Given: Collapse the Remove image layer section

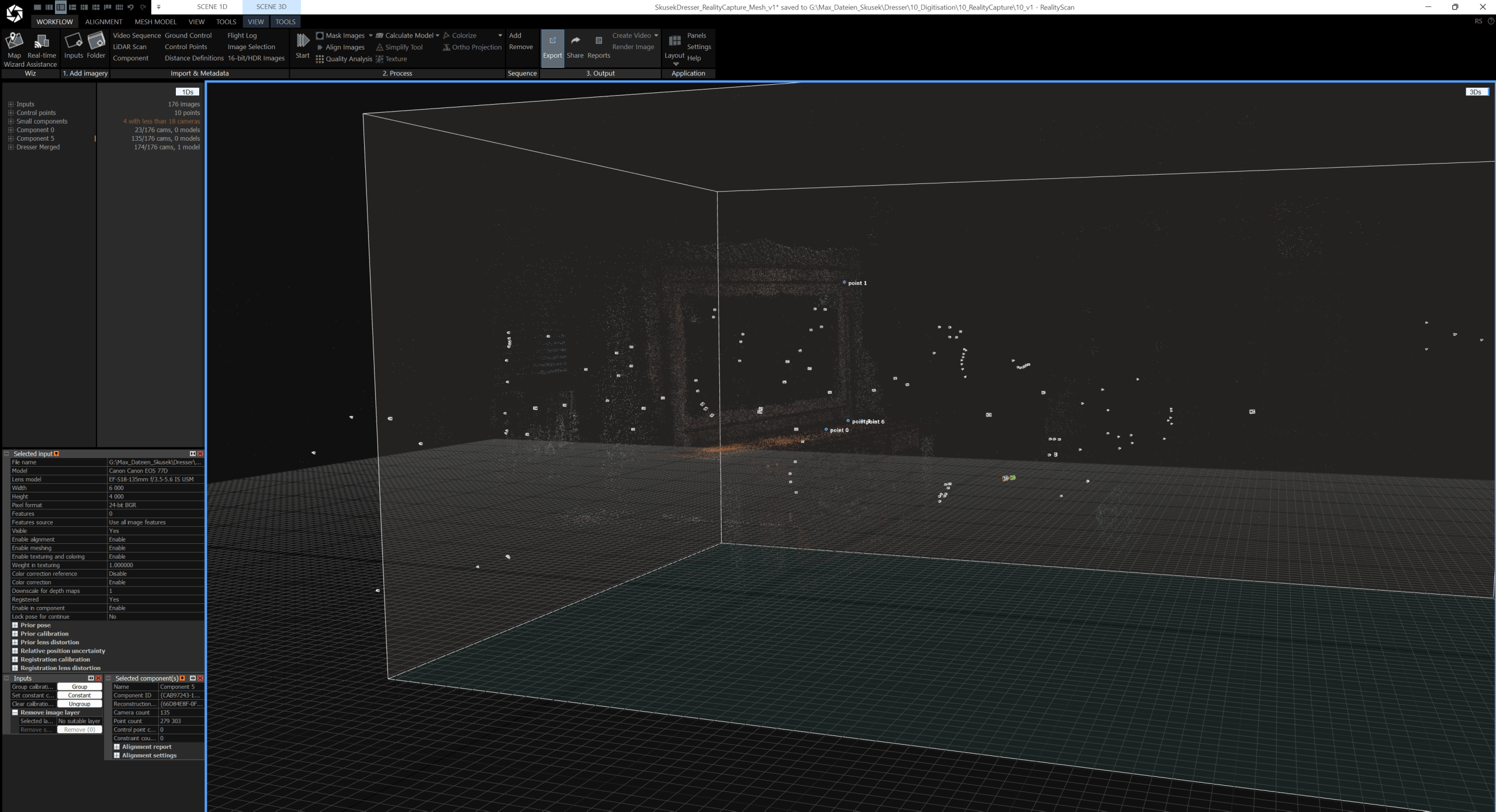Looking at the screenshot, I should [15, 713].
